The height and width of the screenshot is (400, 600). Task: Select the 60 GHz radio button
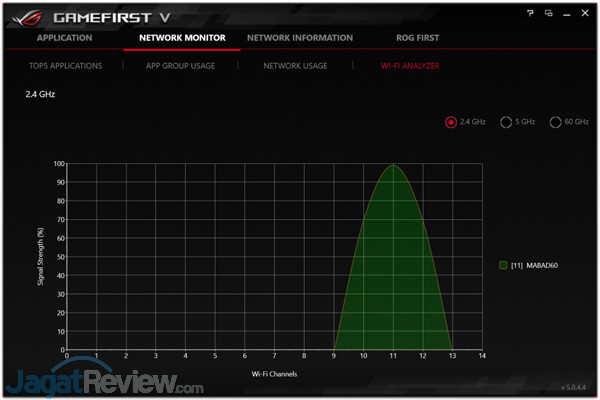555,122
